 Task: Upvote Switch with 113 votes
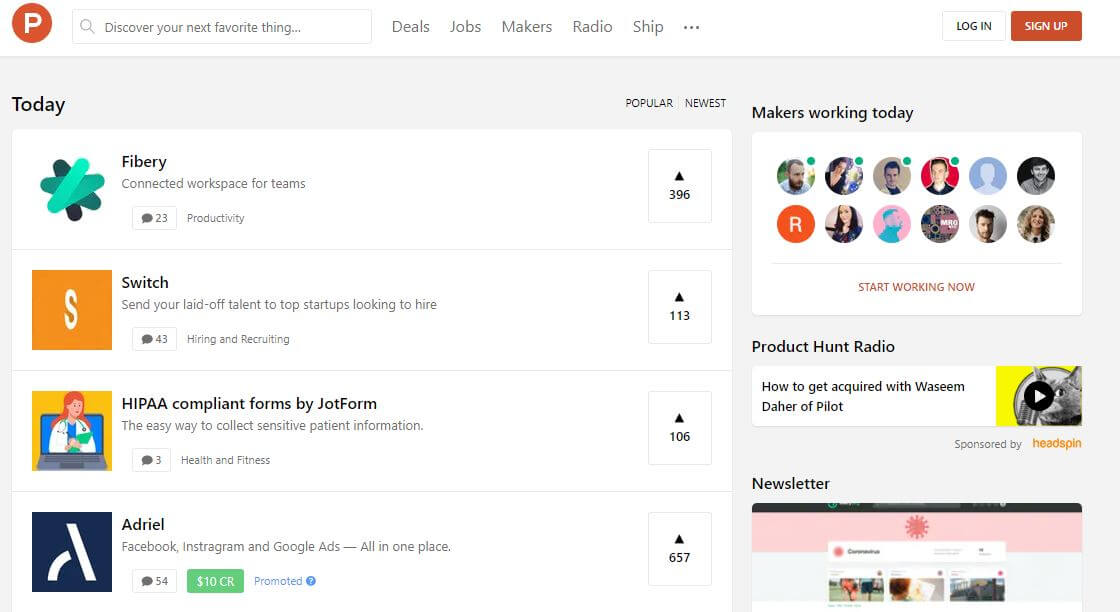(680, 307)
